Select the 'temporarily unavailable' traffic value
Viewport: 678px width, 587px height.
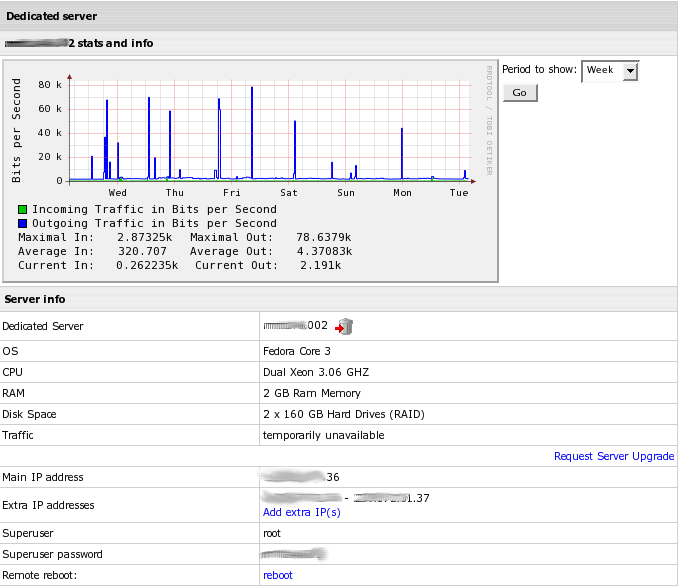point(323,435)
